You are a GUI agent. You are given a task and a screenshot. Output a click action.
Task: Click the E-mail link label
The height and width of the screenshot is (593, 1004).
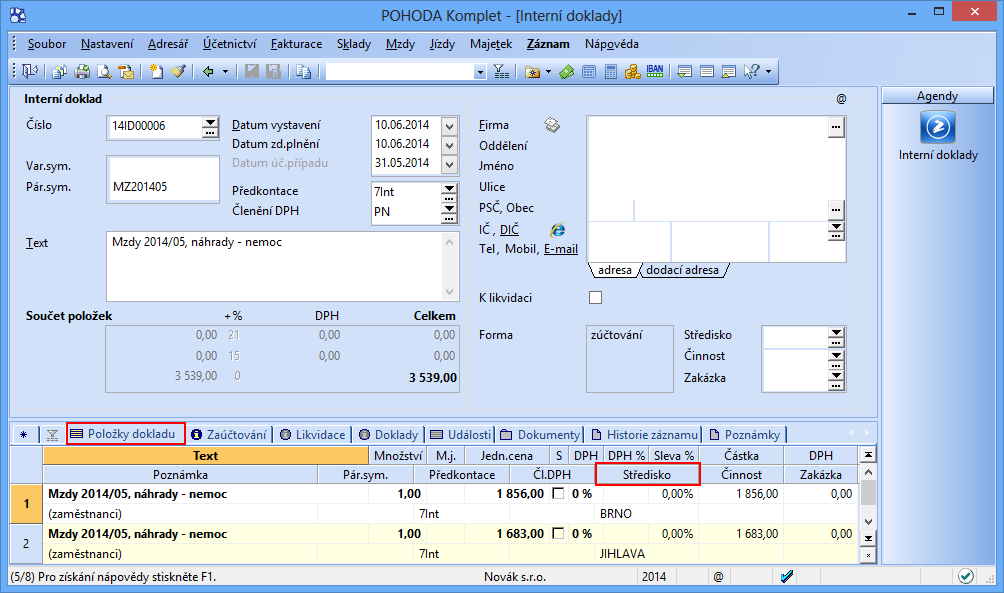point(561,249)
